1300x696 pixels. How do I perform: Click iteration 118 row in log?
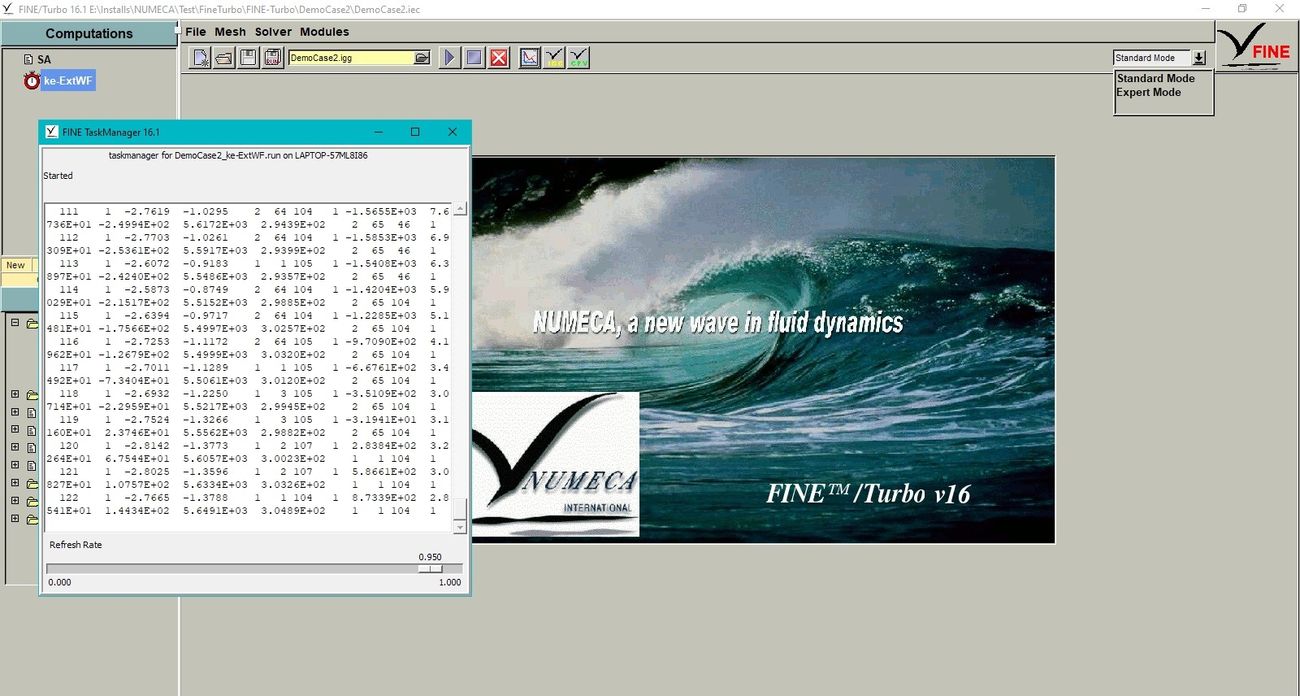pyautogui.click(x=249, y=394)
